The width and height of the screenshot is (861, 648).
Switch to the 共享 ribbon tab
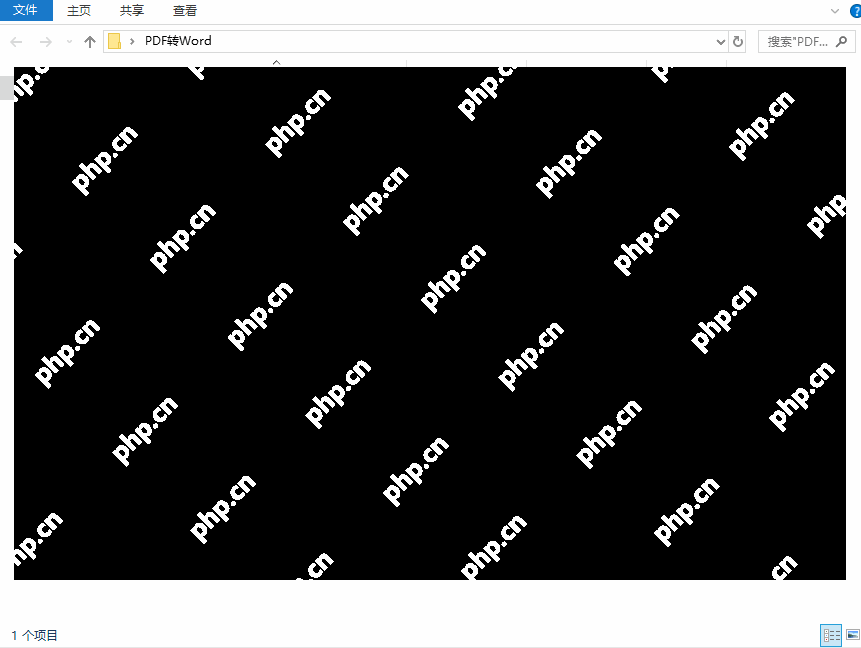tap(131, 11)
